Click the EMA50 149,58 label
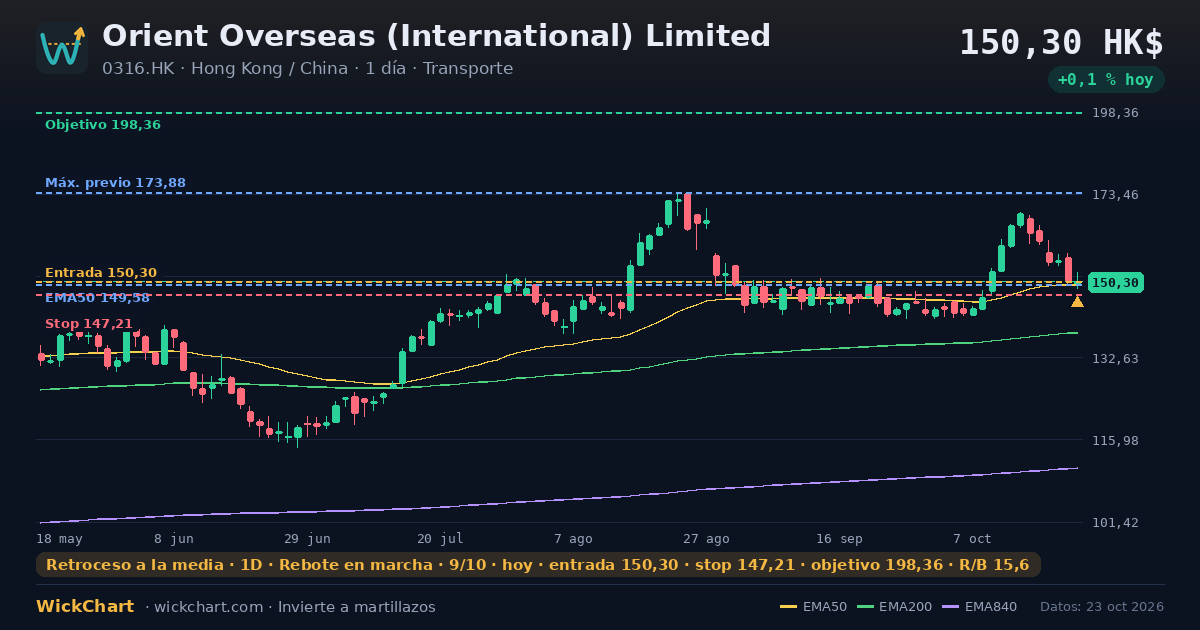The image size is (1200, 630). [x=97, y=298]
